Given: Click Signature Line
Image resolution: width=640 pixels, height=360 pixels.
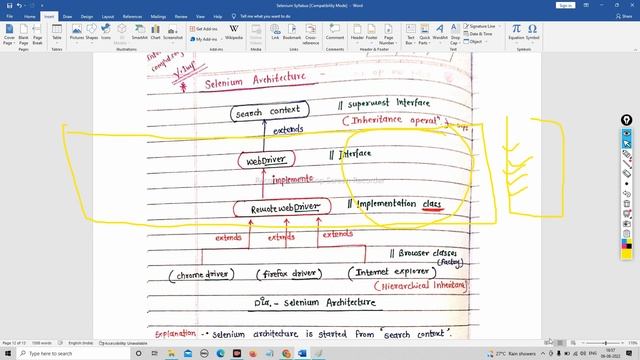Looking at the screenshot, I should tap(481, 26).
